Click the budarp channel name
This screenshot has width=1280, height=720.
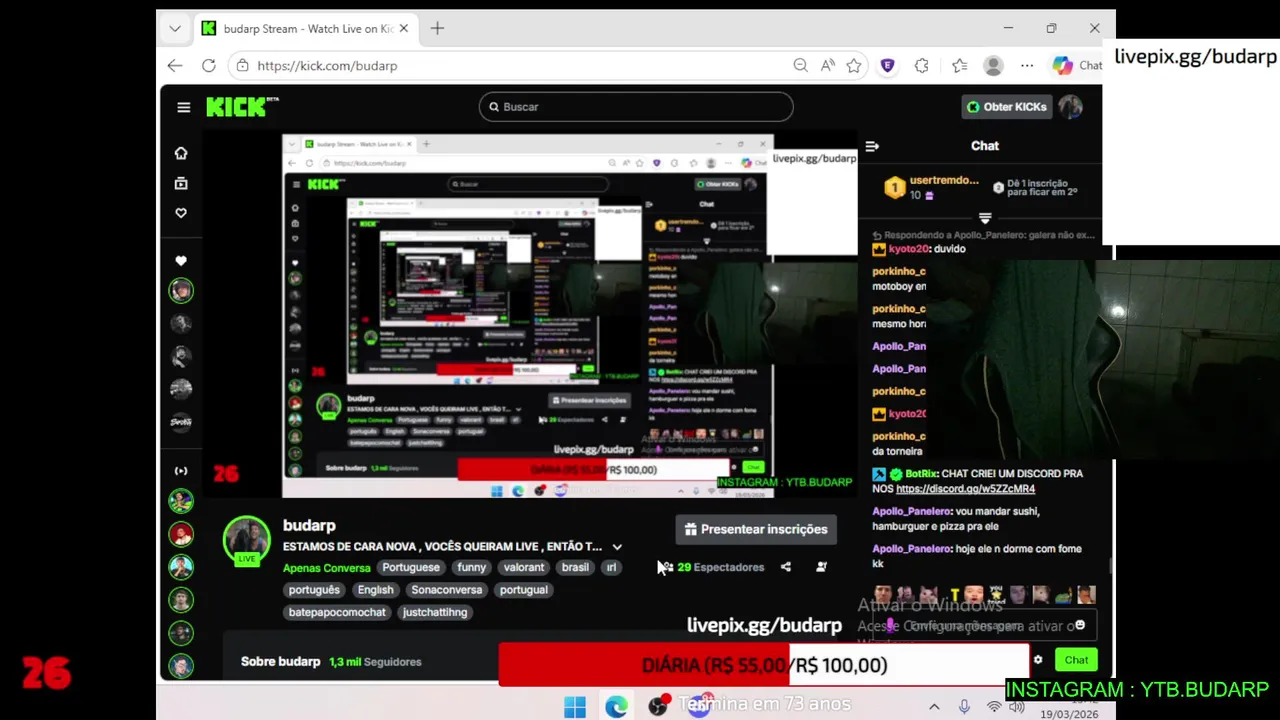(x=309, y=526)
